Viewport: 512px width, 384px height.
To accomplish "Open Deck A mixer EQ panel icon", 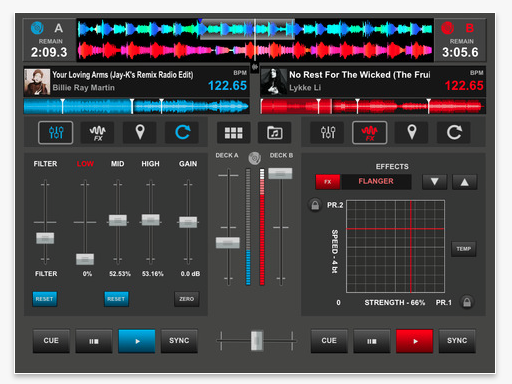I will click(56, 133).
